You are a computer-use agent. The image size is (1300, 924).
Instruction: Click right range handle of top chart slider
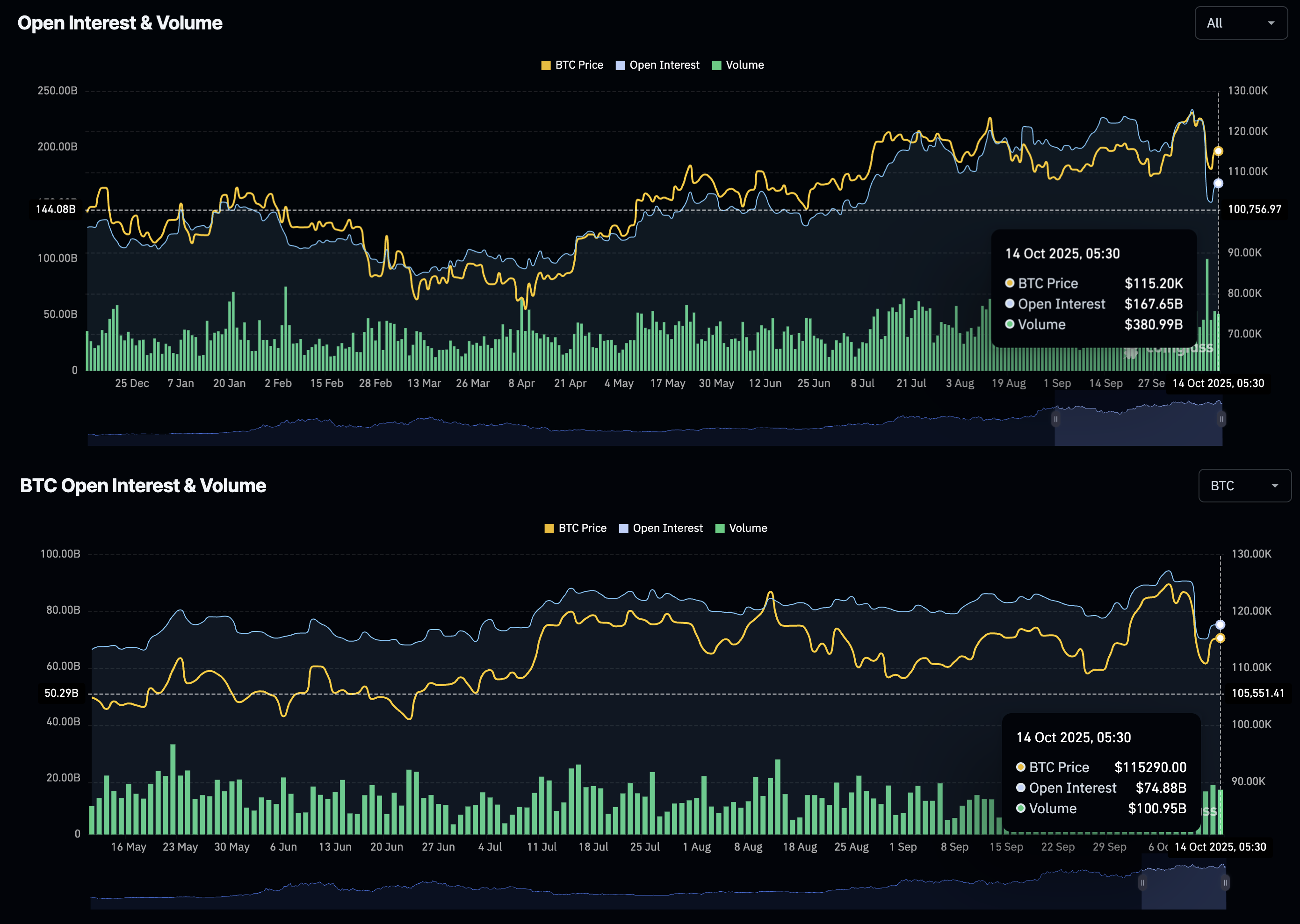[x=1221, y=419]
